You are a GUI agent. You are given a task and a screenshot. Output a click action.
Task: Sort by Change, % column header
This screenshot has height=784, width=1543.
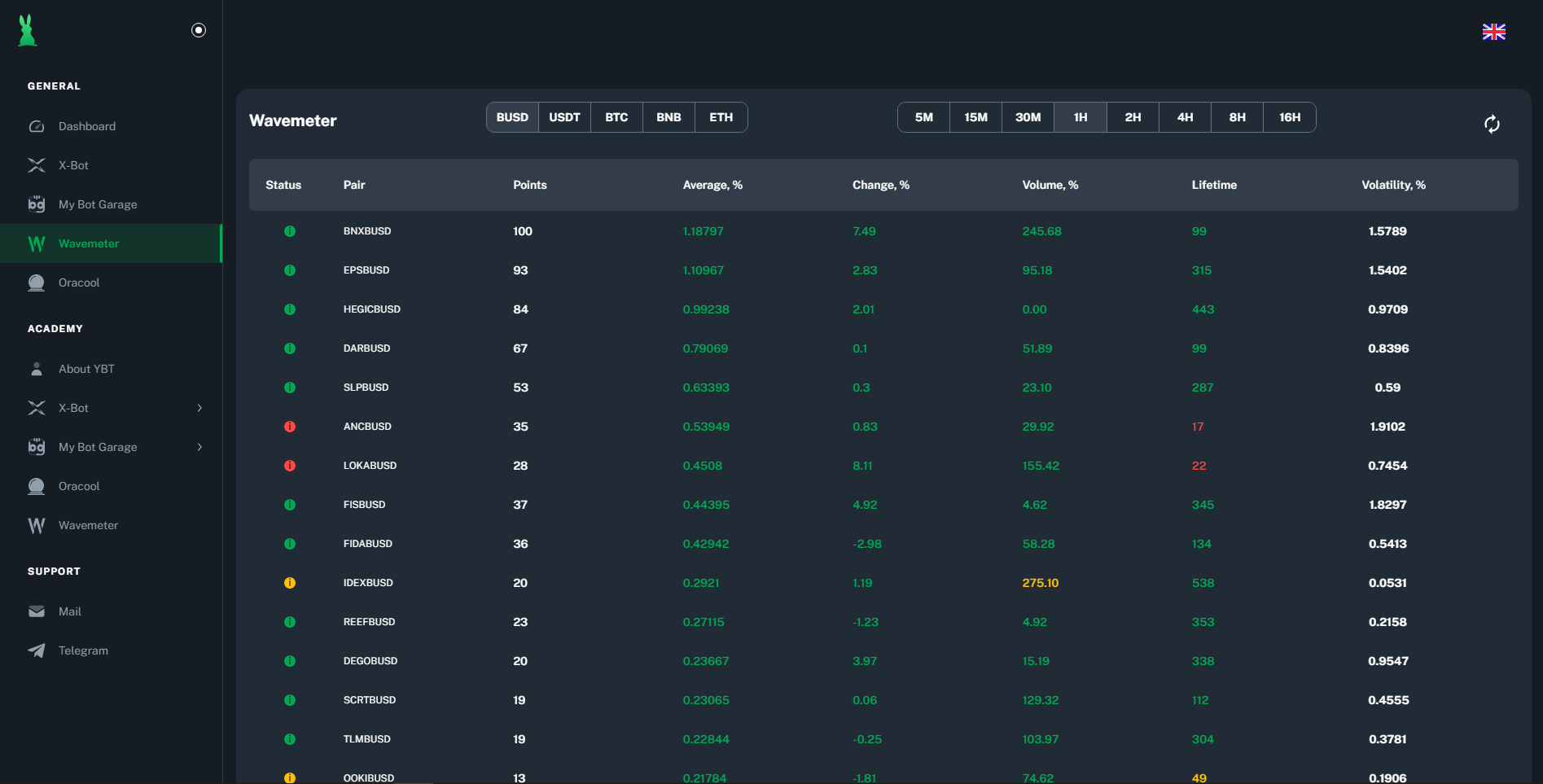pyautogui.click(x=880, y=185)
